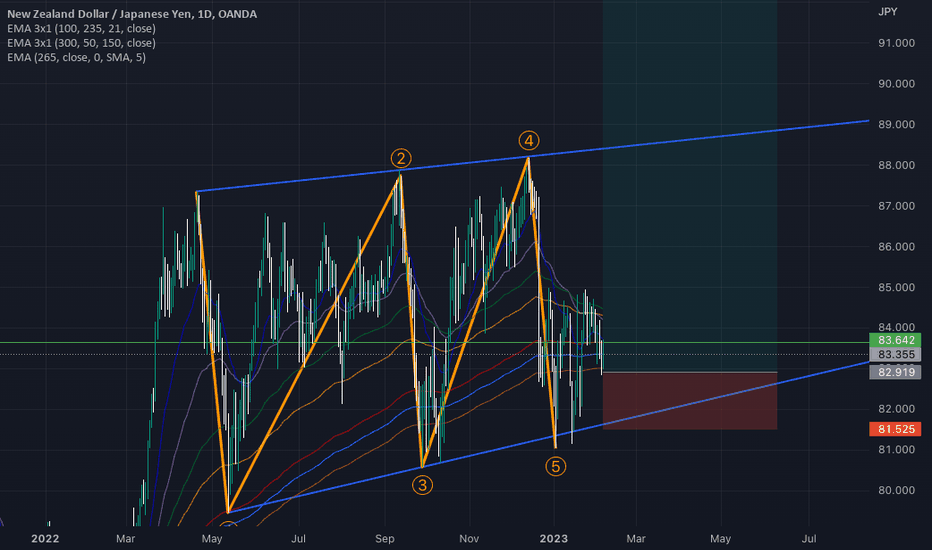932x550 pixels.
Task: Click the 80.000 price axis tick
Action: tap(896, 490)
